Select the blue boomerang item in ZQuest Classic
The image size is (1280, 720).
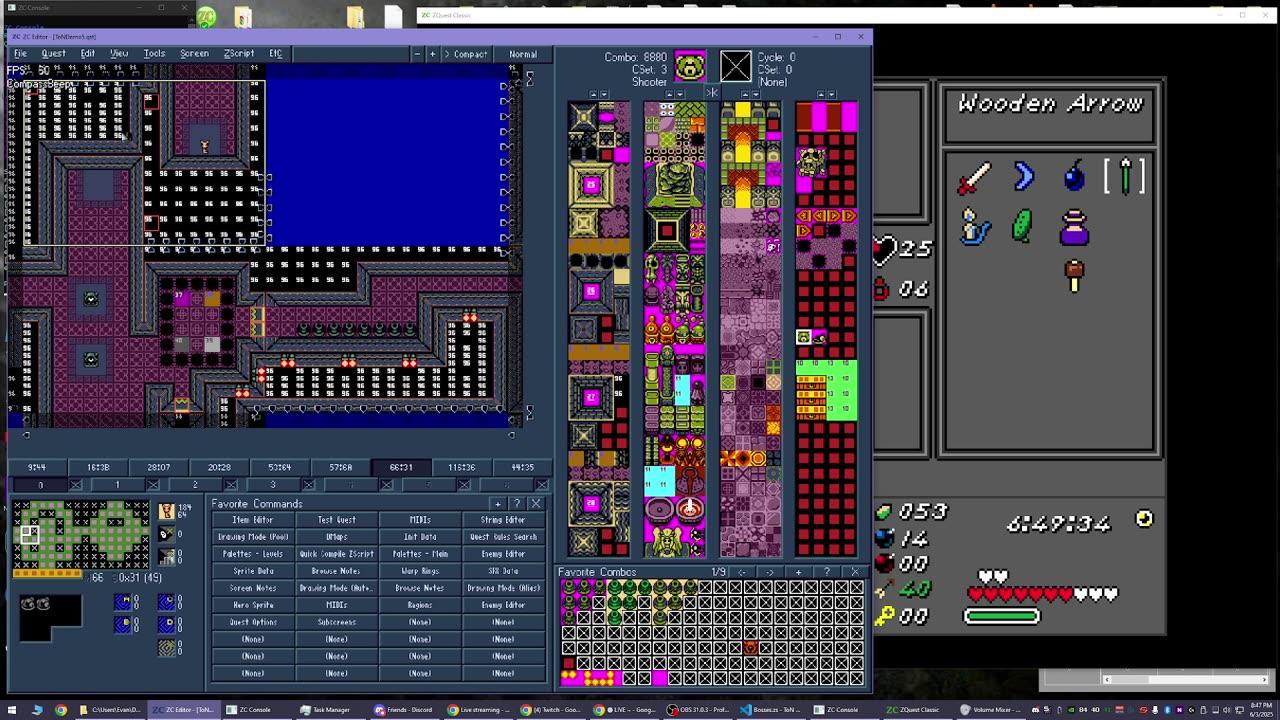click(x=1024, y=178)
